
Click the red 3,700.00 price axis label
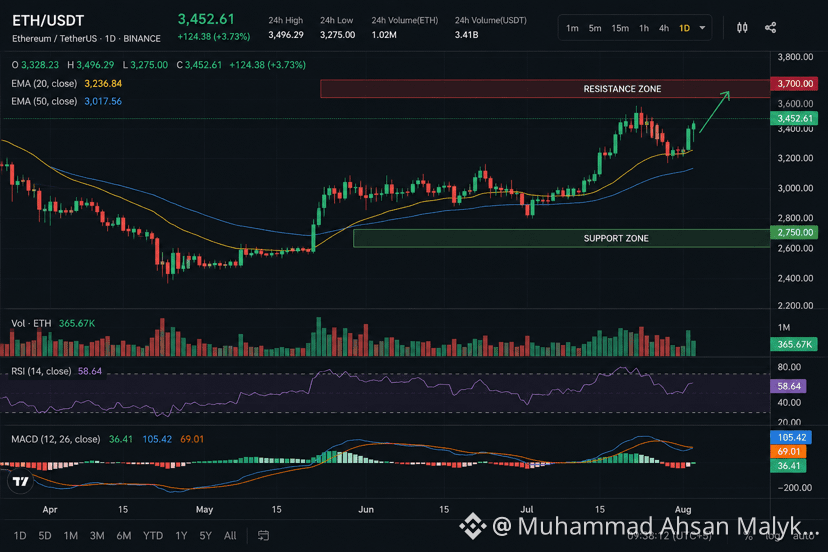point(794,83)
